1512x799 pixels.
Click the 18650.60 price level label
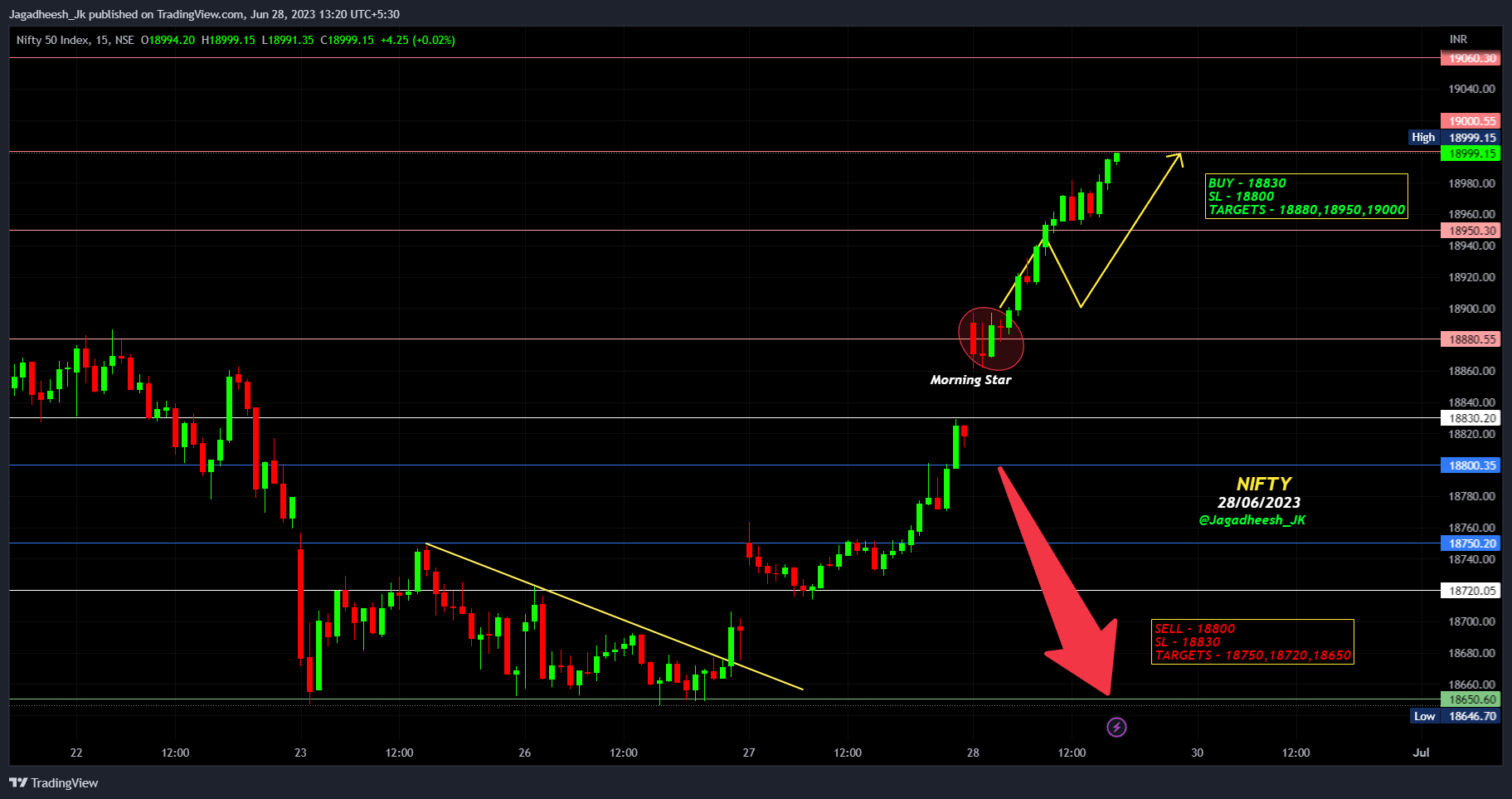1471,699
